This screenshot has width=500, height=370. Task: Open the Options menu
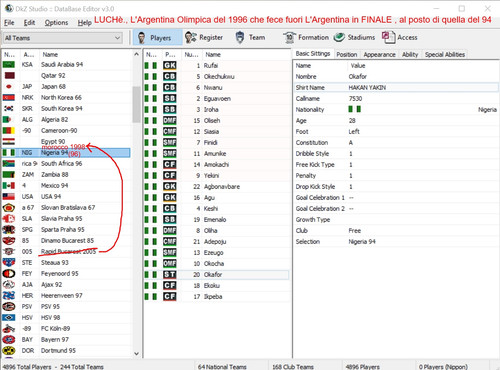[x=56, y=23]
